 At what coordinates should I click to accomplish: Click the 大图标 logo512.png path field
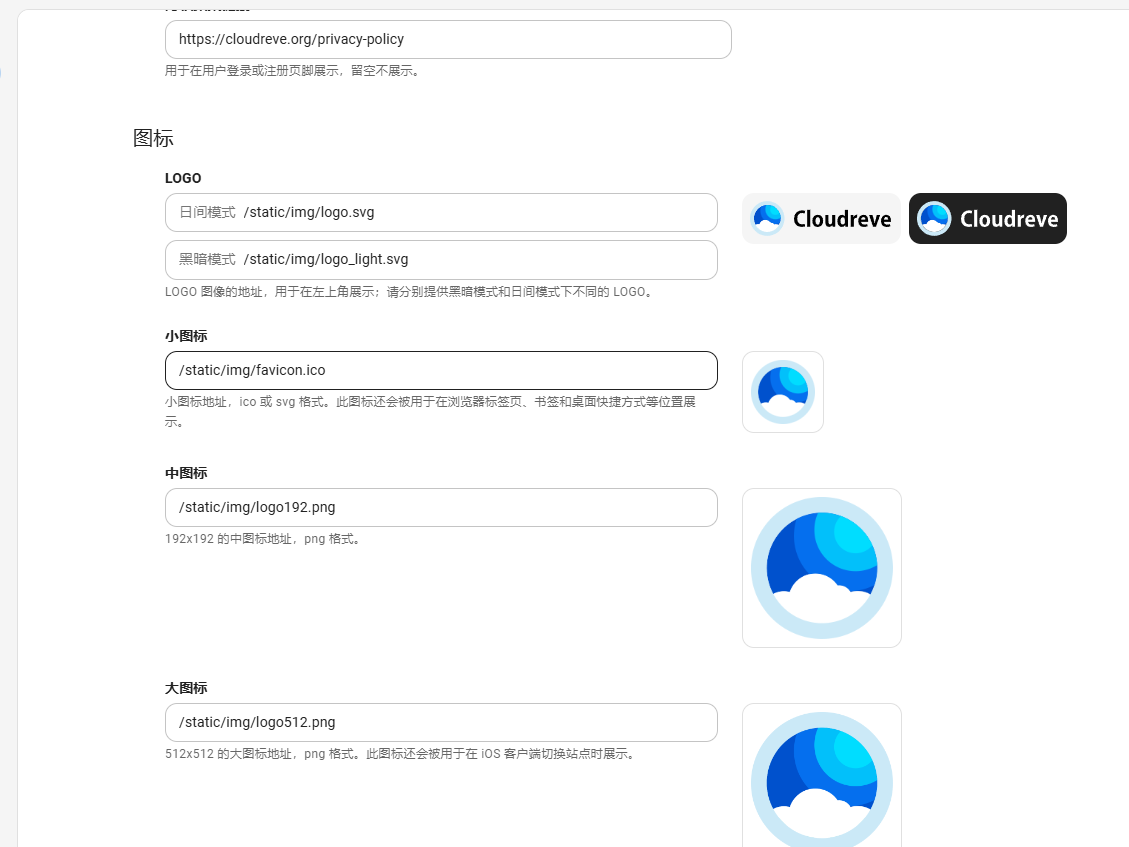[x=441, y=722]
